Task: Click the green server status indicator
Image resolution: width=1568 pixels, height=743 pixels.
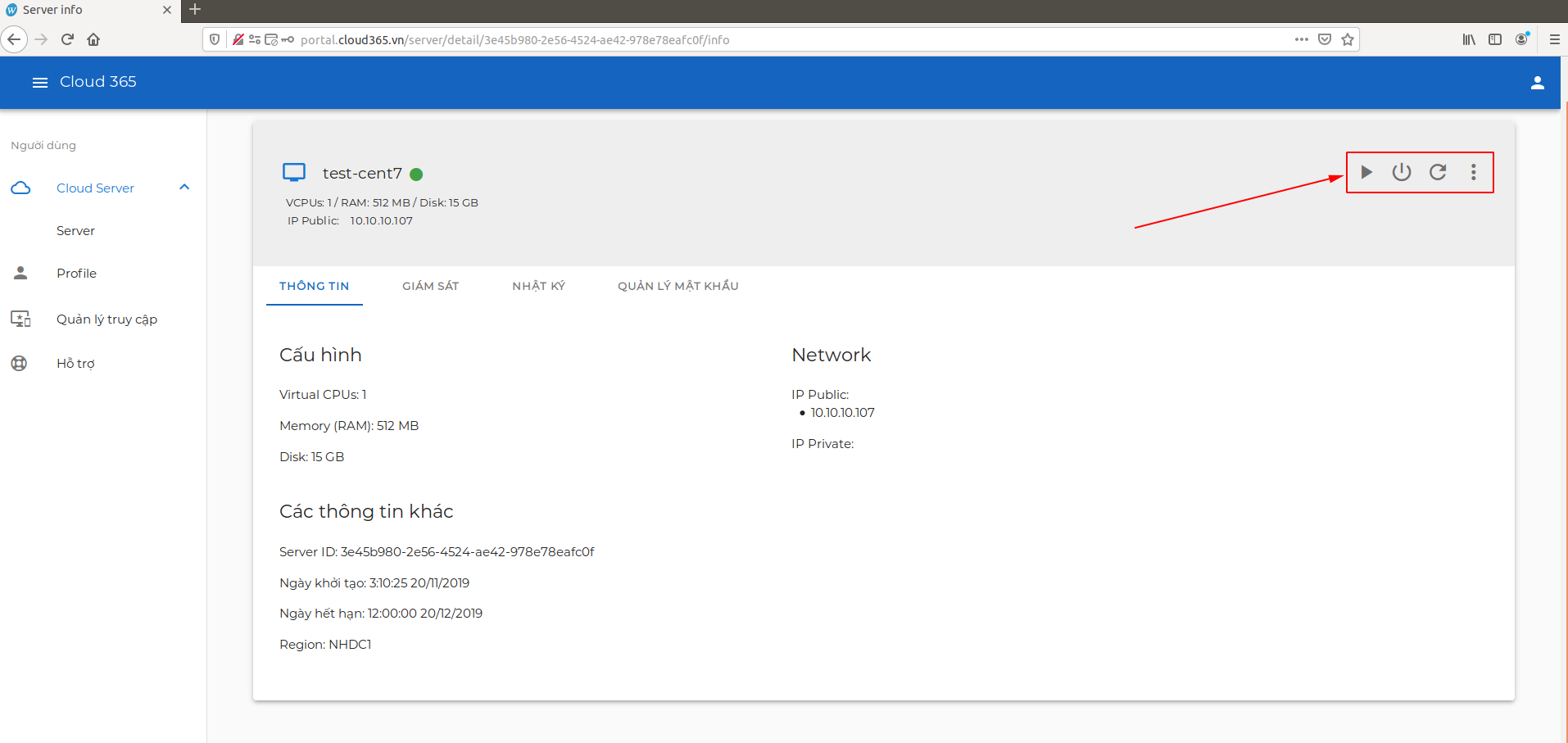Action: (x=416, y=174)
